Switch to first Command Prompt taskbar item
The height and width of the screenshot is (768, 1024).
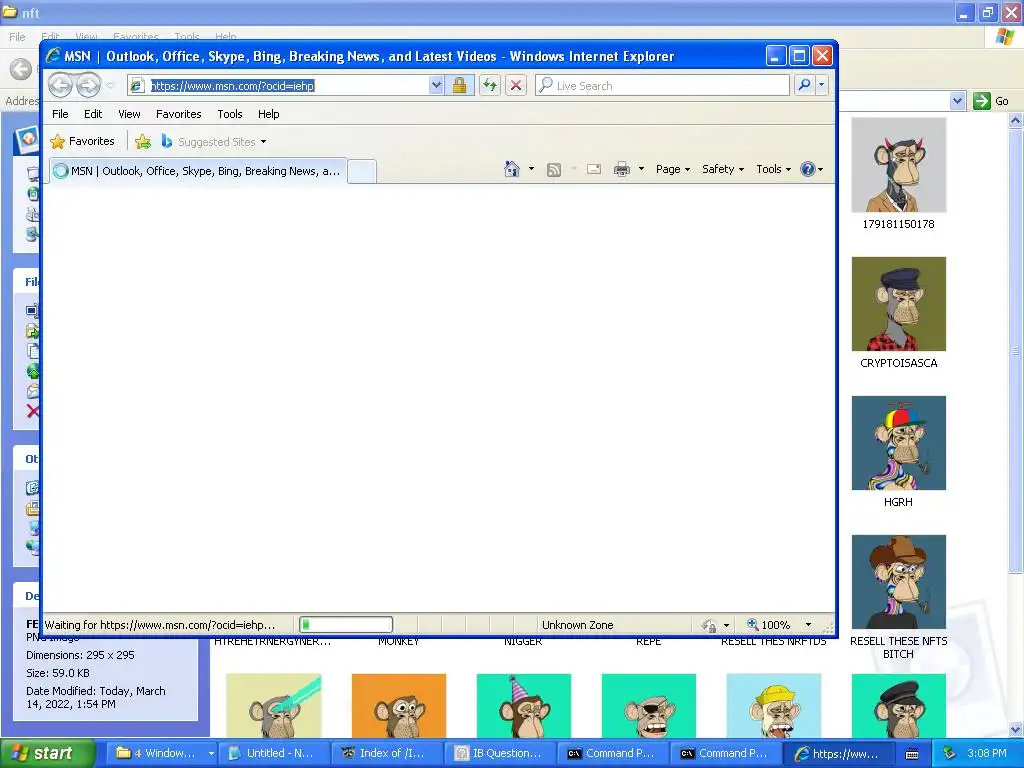614,753
